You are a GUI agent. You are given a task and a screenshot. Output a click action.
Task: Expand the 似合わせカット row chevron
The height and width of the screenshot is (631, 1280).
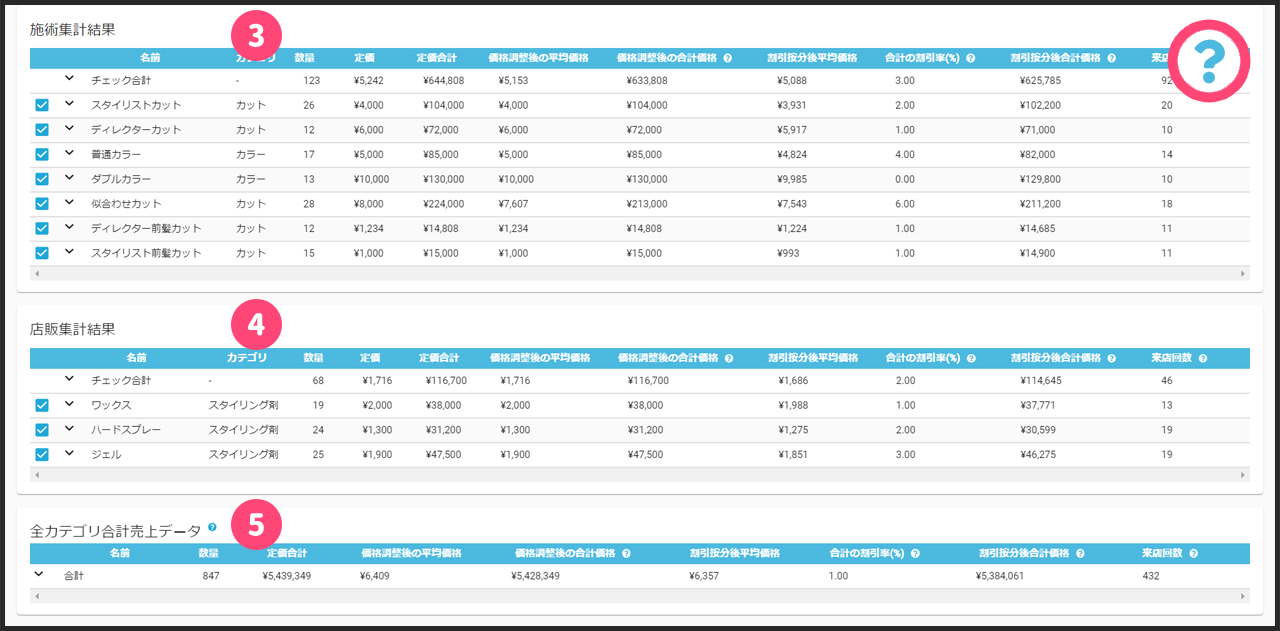tap(70, 202)
